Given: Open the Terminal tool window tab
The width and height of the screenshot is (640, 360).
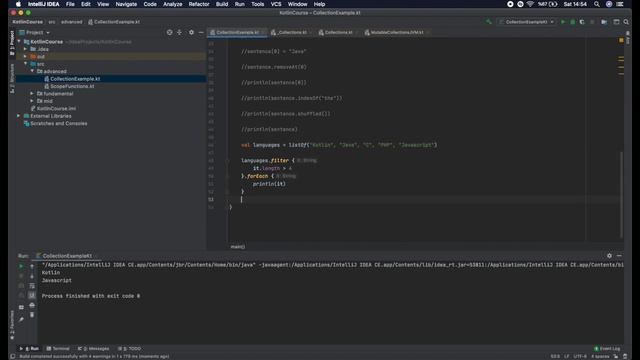Looking at the screenshot, I should 58,349.
